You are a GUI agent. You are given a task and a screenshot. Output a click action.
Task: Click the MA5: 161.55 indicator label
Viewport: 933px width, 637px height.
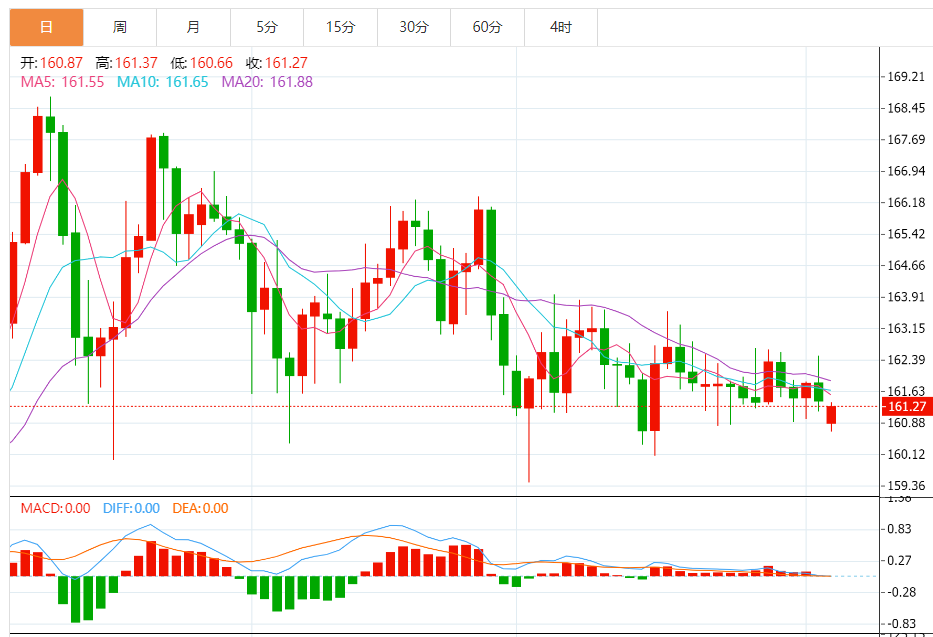pyautogui.click(x=62, y=82)
